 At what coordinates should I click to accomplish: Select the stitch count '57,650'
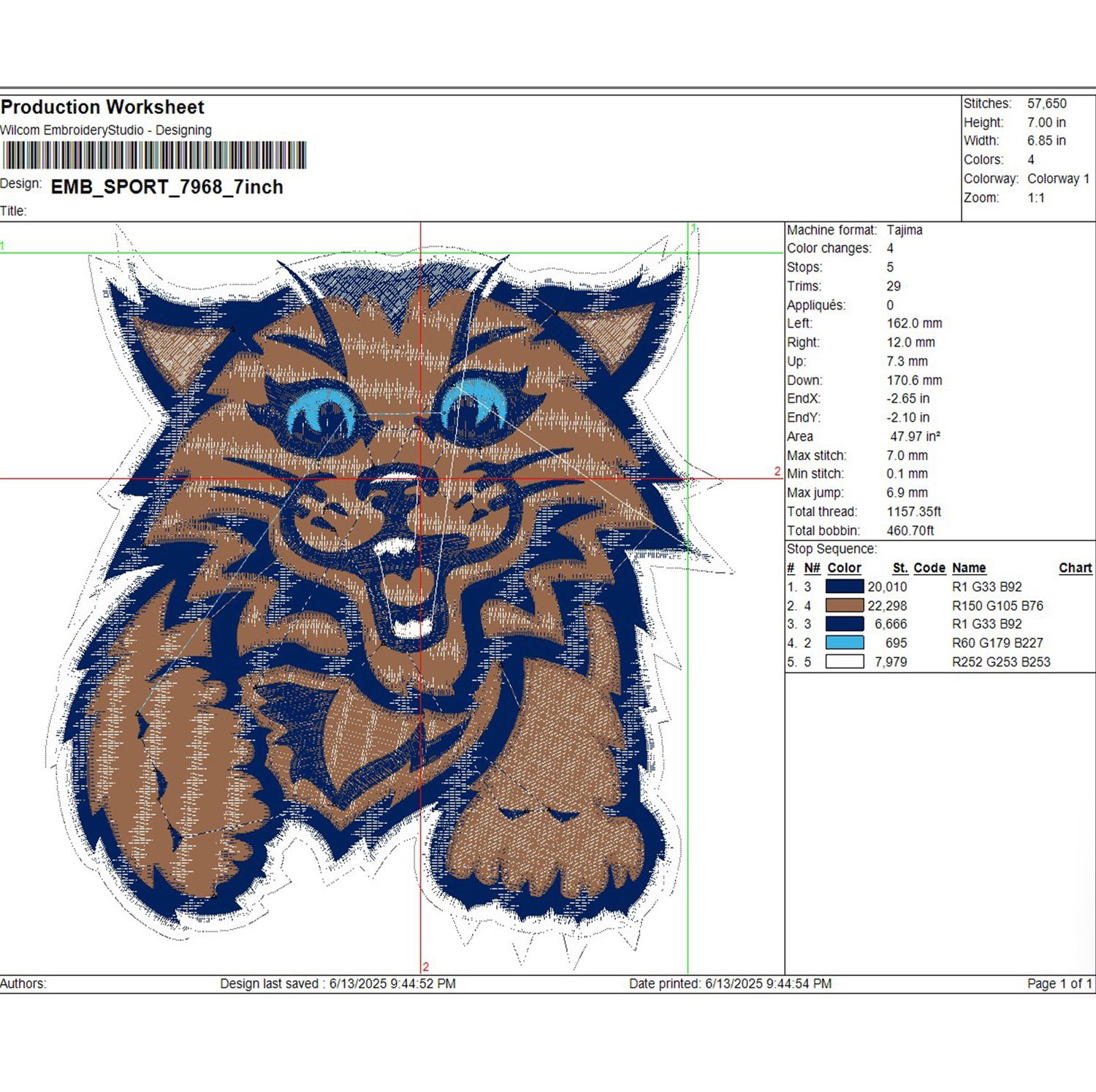pyautogui.click(x=1047, y=104)
